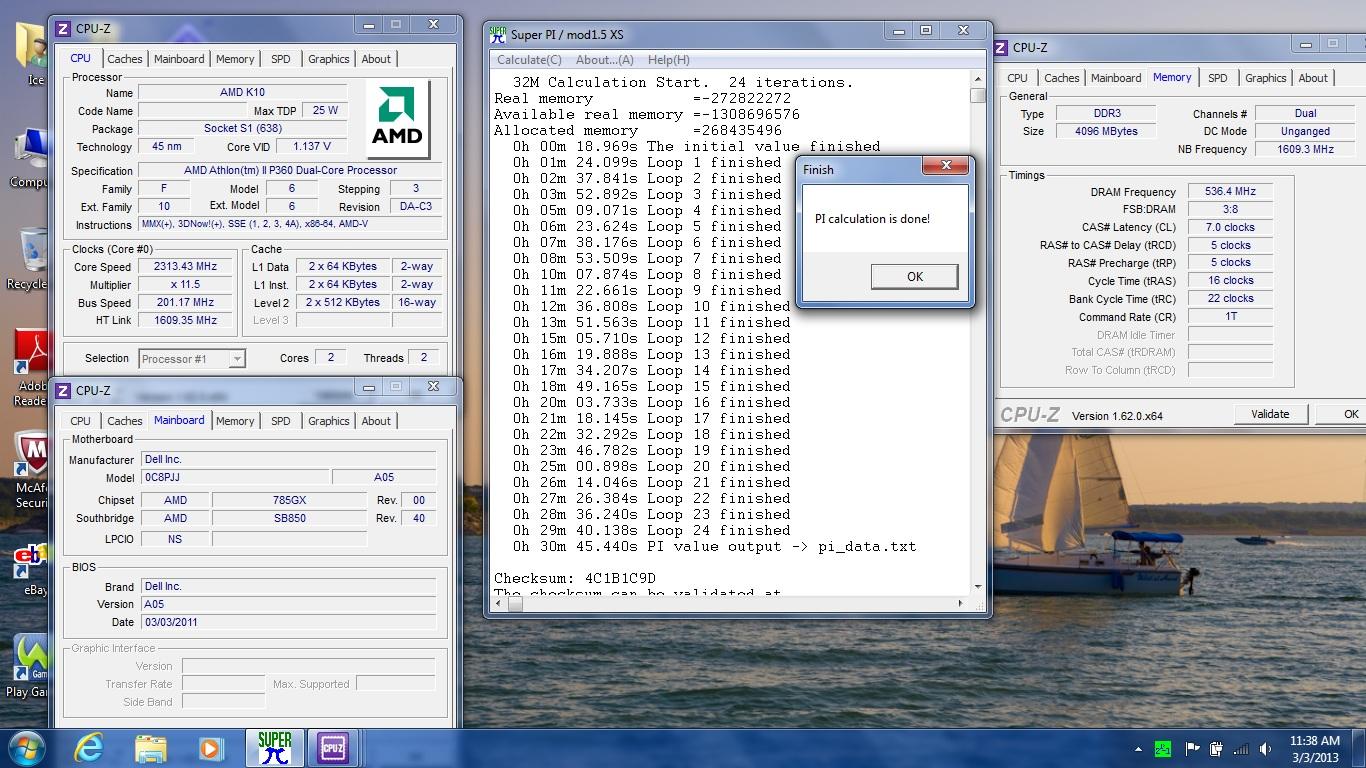The image size is (1366, 768).
Task: Click the Z icon of the CPU-Z processor window
Action: [63, 28]
